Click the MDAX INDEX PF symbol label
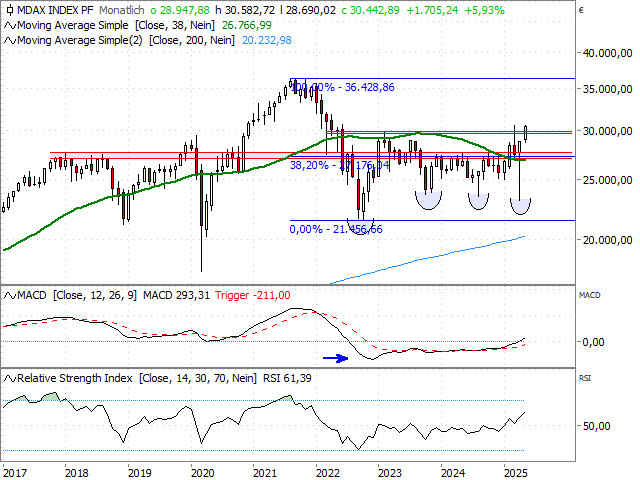Image resolution: width=640 pixels, height=480 pixels. coord(56,10)
